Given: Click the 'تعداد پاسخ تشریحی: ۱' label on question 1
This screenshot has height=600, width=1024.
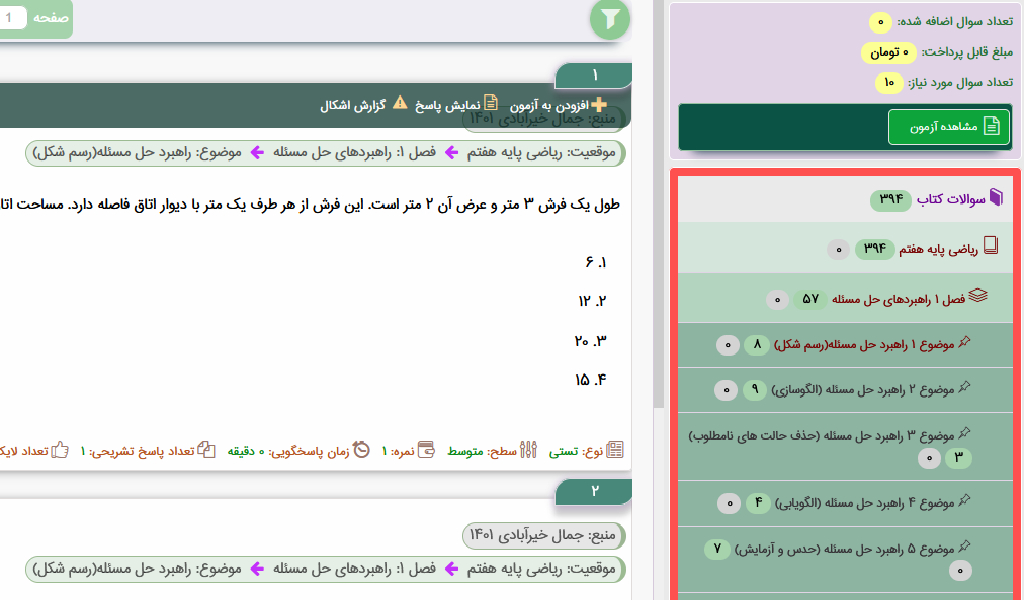Looking at the screenshot, I should click(x=137, y=451).
